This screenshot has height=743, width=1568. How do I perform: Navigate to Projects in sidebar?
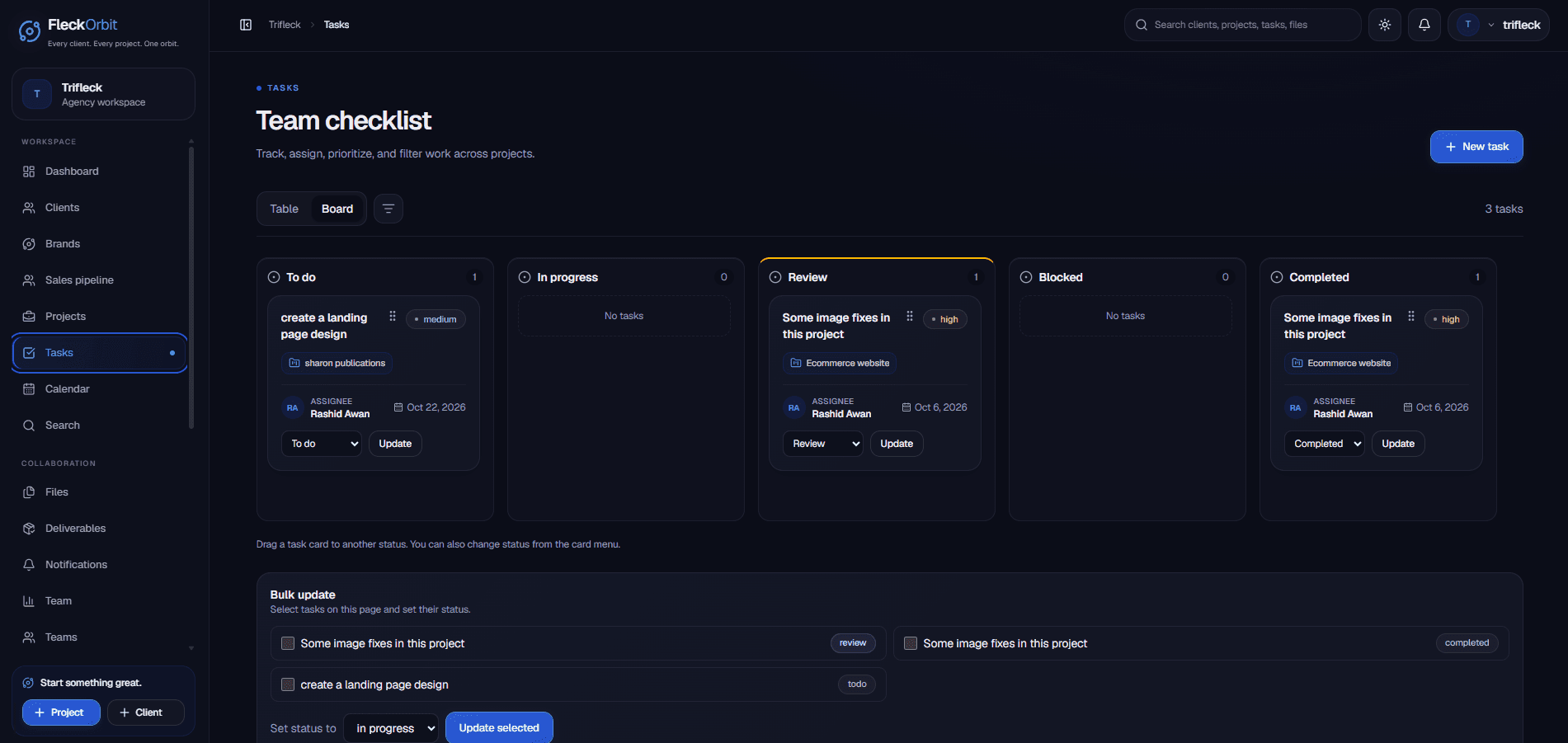click(100, 317)
